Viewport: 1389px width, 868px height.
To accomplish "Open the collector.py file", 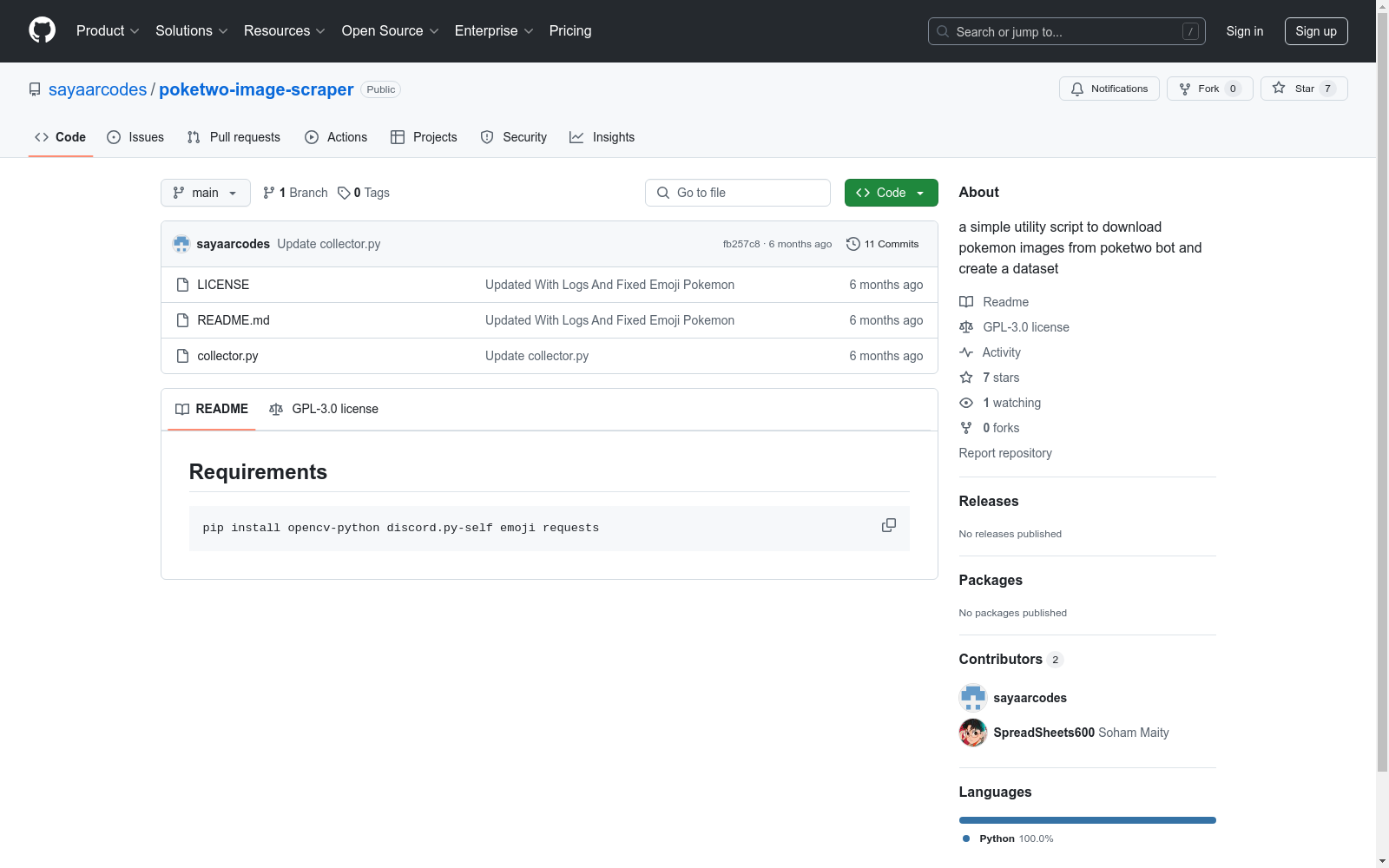I will [x=227, y=356].
